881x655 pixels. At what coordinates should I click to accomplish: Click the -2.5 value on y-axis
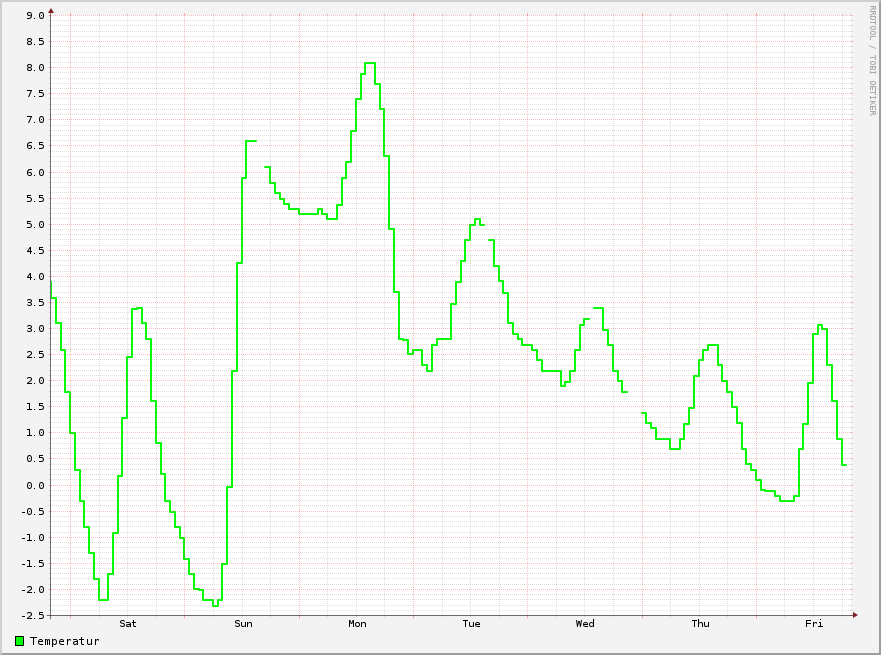coord(33,616)
